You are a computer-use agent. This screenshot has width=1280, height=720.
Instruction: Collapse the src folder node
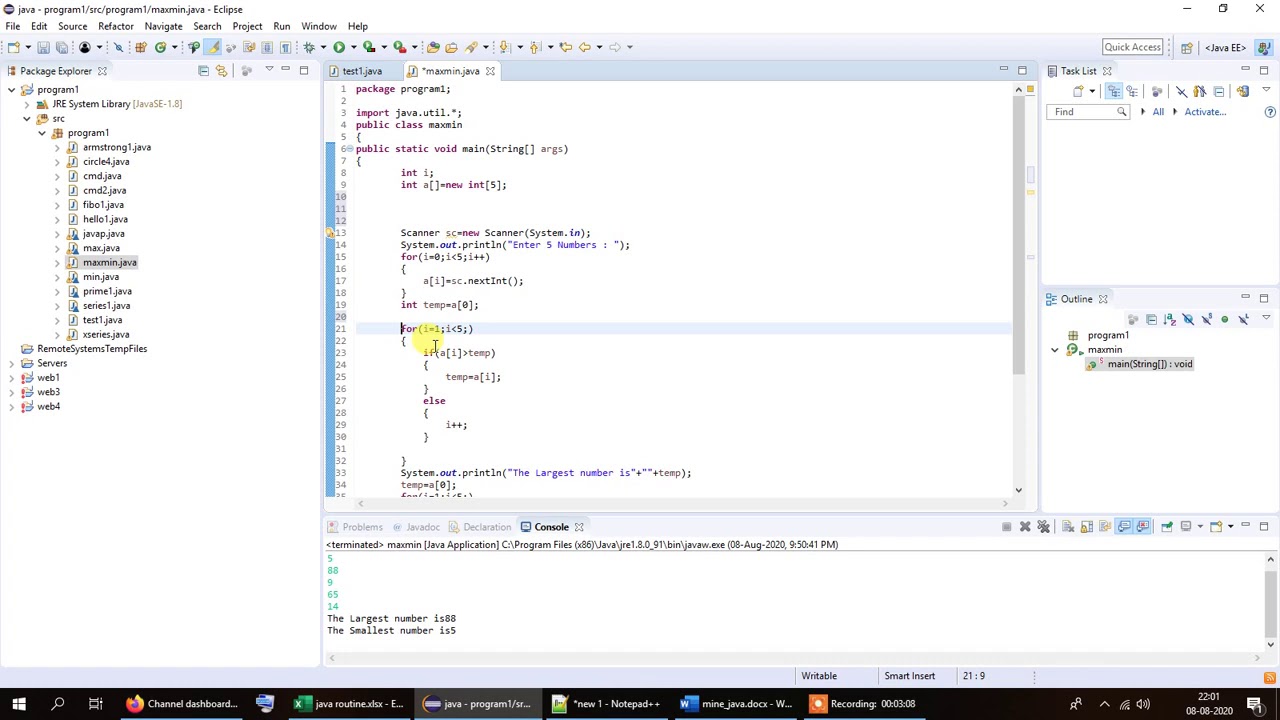(x=27, y=119)
